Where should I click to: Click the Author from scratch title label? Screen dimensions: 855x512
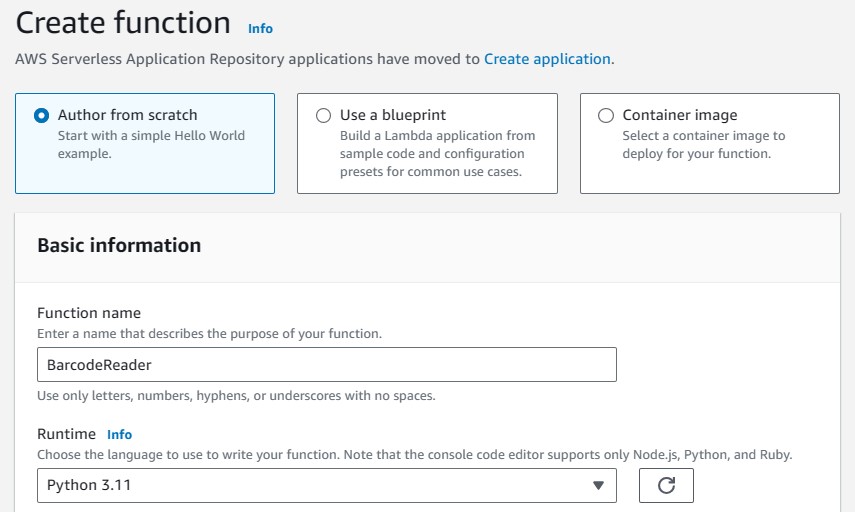127,115
